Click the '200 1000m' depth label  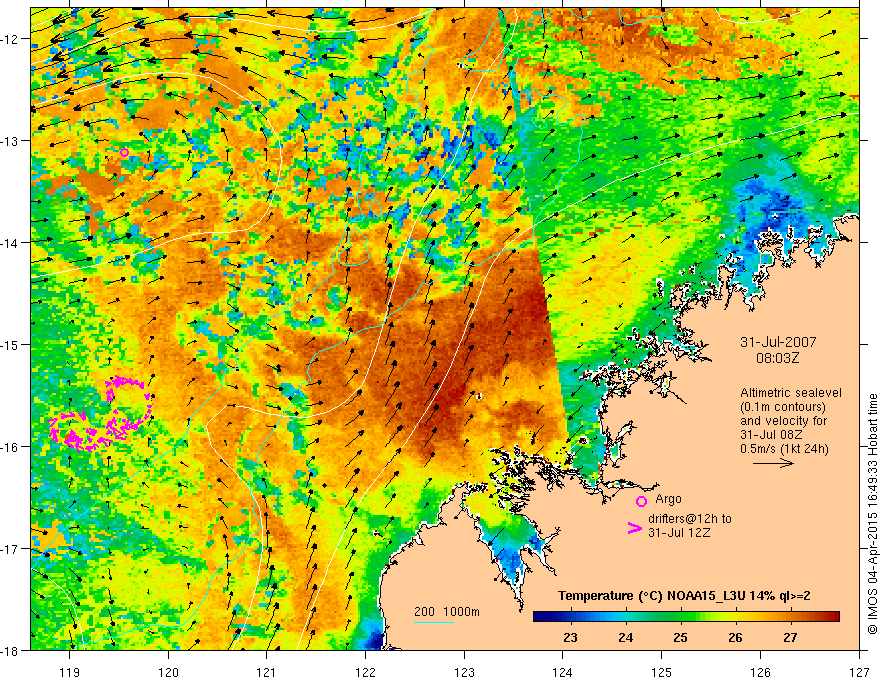(x=447, y=612)
